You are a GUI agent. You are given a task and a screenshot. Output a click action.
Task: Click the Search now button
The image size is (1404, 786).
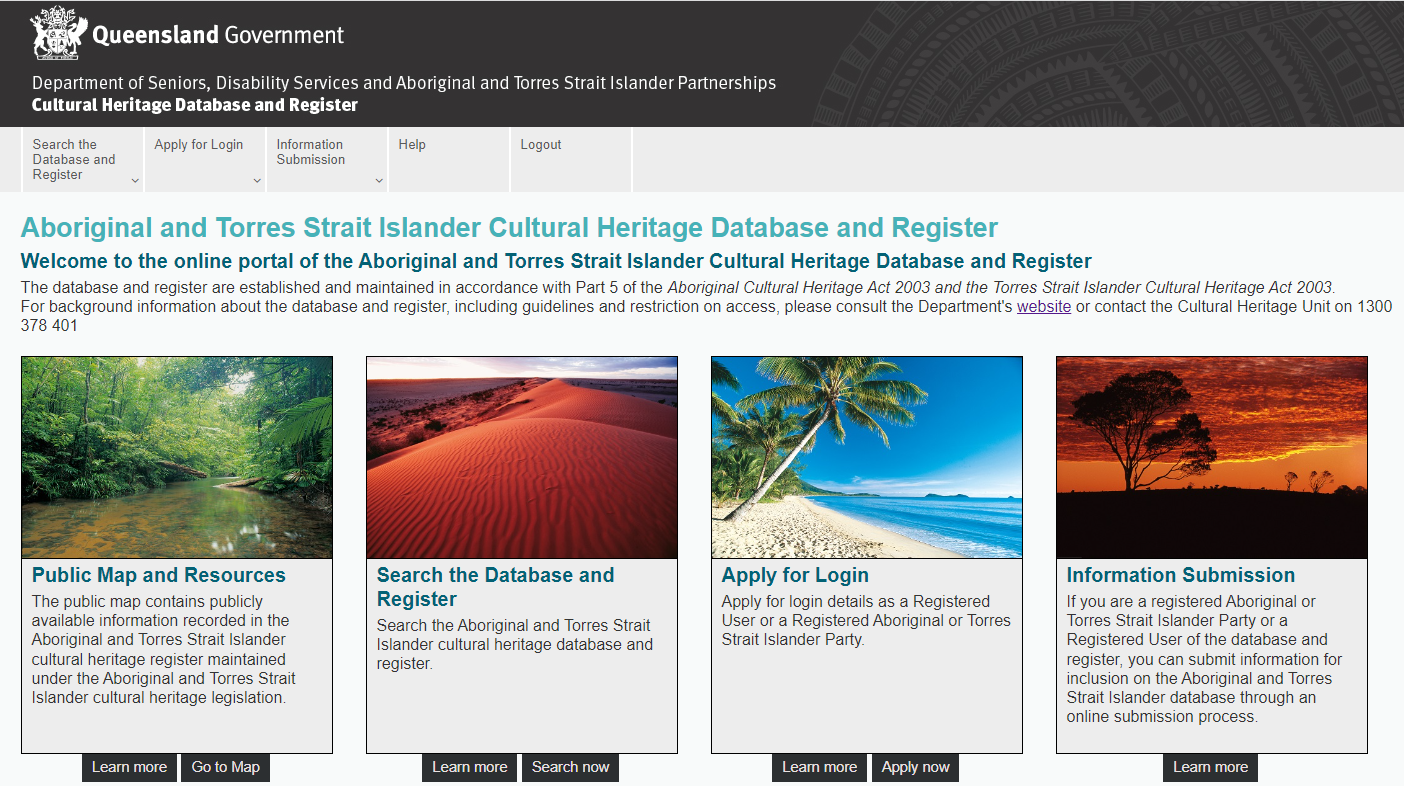(x=570, y=767)
